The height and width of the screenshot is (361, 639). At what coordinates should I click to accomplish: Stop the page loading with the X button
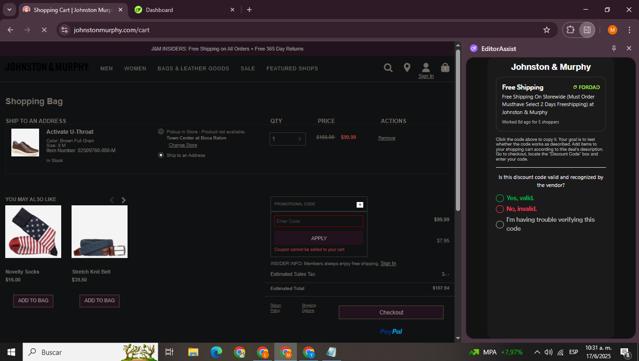pyautogui.click(x=44, y=30)
